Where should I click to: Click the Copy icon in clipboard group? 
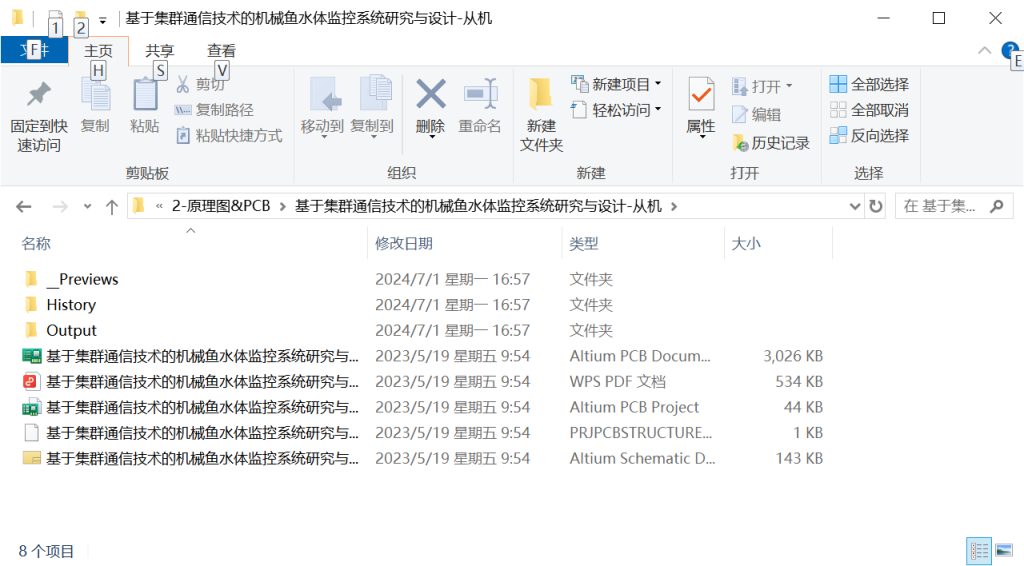click(x=95, y=95)
